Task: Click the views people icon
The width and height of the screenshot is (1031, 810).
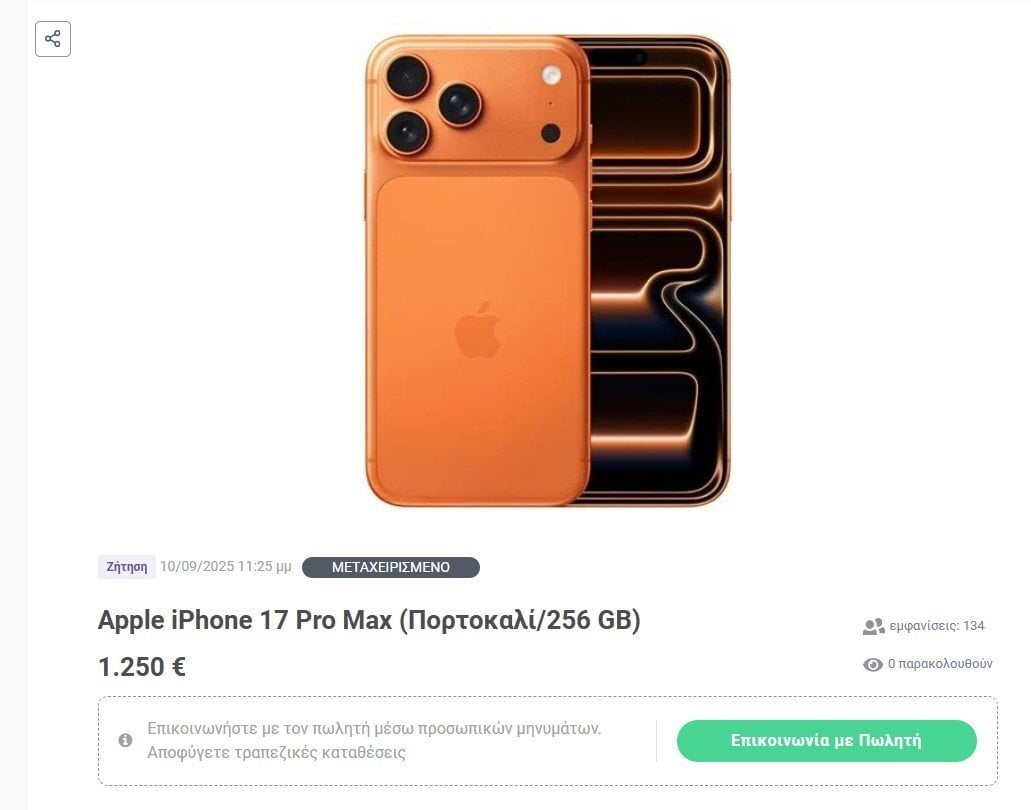Action: [x=873, y=627]
